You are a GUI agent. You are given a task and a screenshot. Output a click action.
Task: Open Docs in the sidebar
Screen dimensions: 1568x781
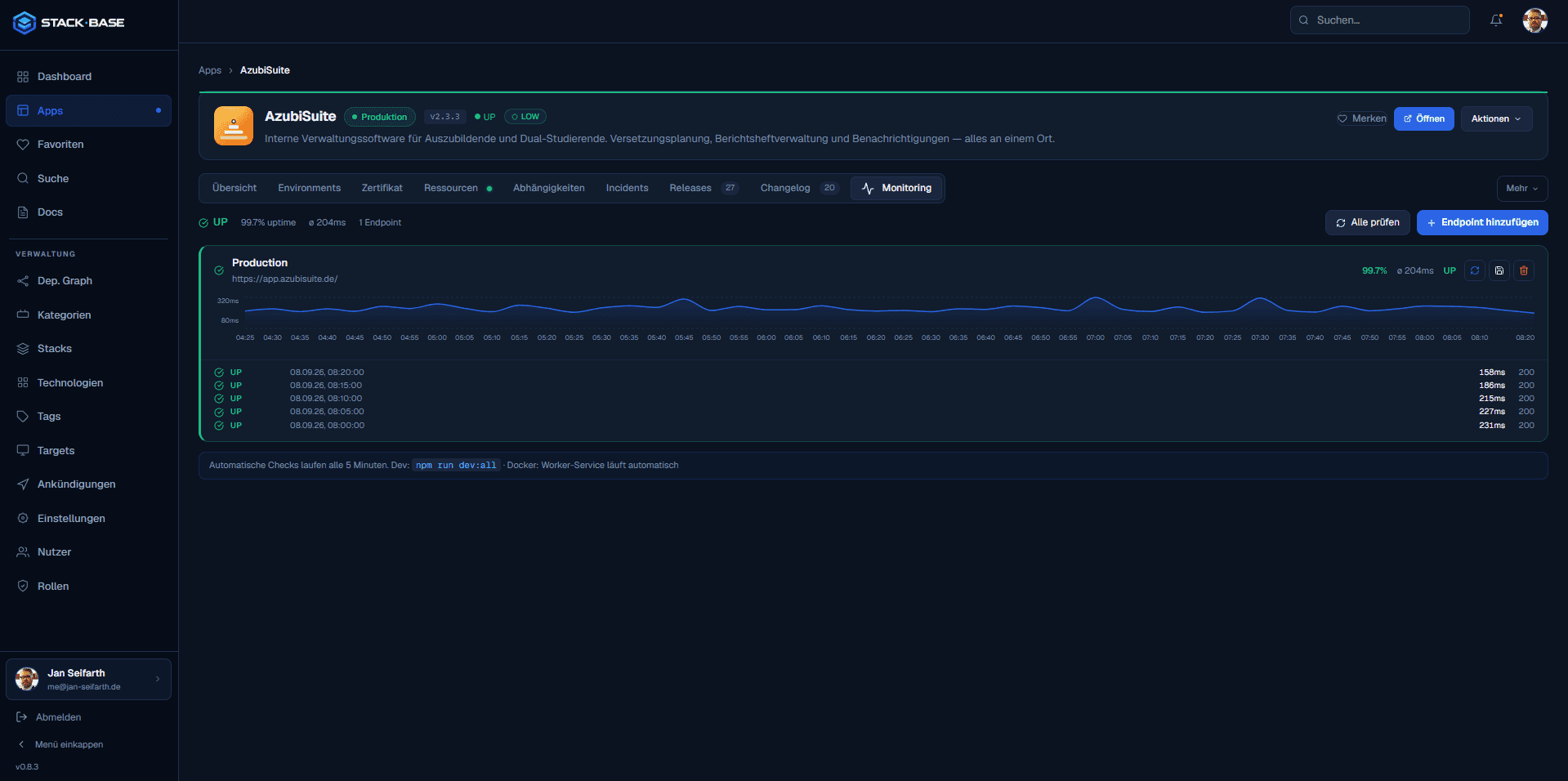[x=88, y=212]
